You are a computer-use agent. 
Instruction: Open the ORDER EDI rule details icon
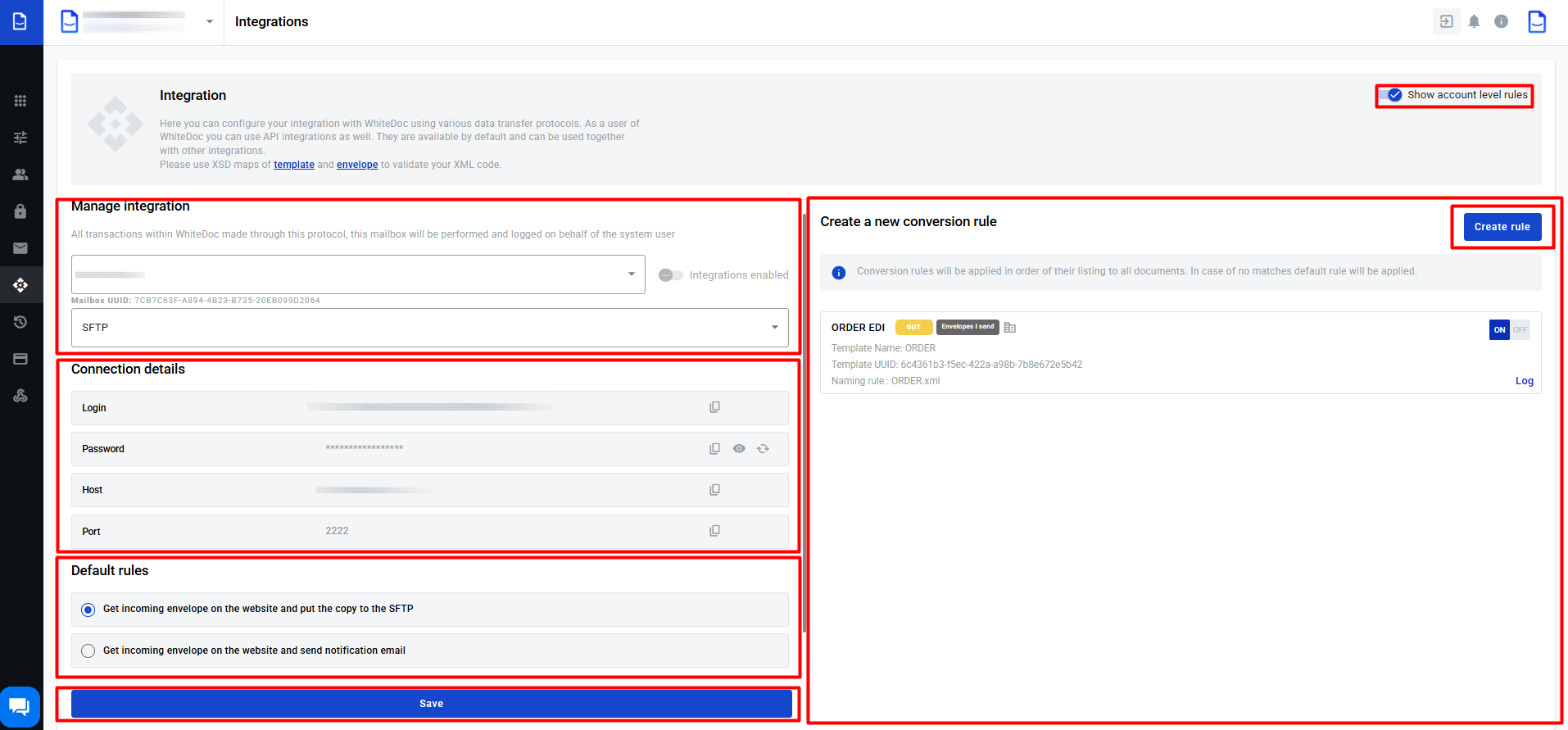1010,328
